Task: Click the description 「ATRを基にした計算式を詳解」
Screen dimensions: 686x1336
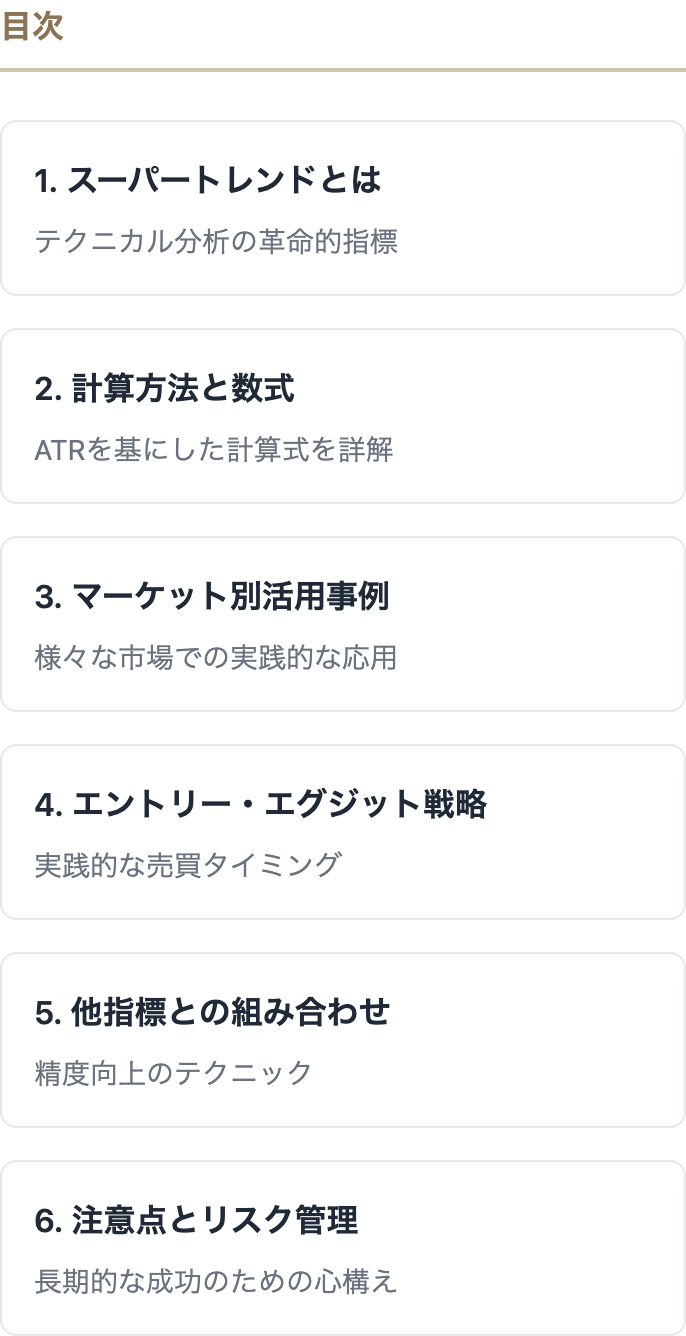Action: pyautogui.click(x=214, y=450)
